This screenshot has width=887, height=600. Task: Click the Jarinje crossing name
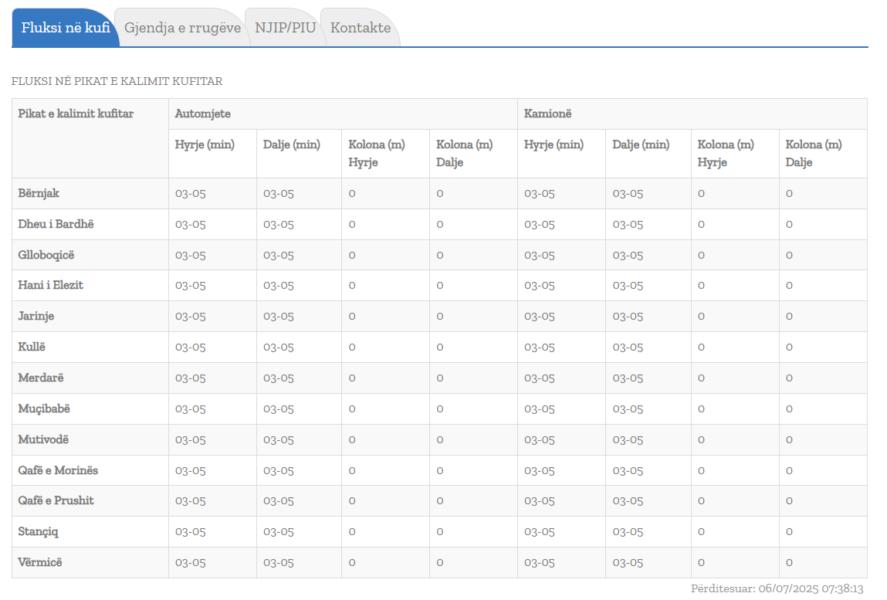(x=36, y=316)
